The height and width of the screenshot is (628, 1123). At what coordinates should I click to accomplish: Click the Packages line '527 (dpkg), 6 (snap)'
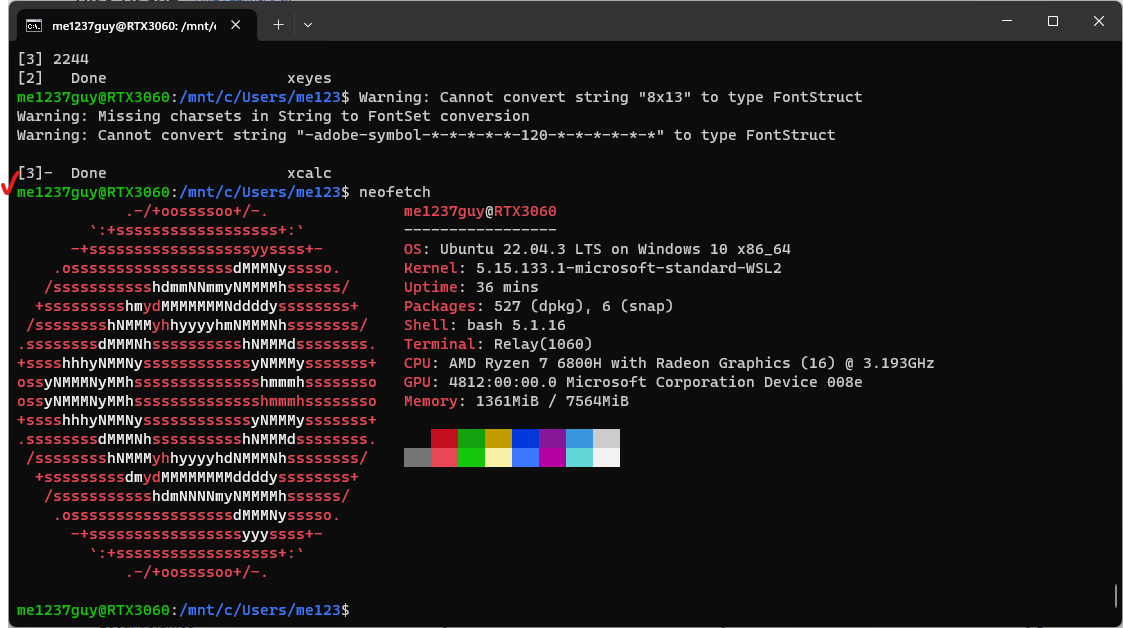point(539,306)
